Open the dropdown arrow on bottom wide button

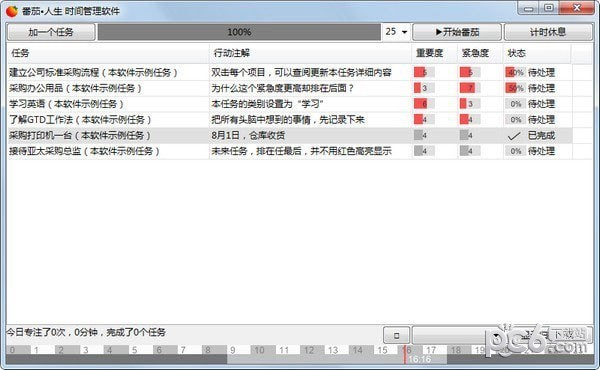tap(496, 336)
